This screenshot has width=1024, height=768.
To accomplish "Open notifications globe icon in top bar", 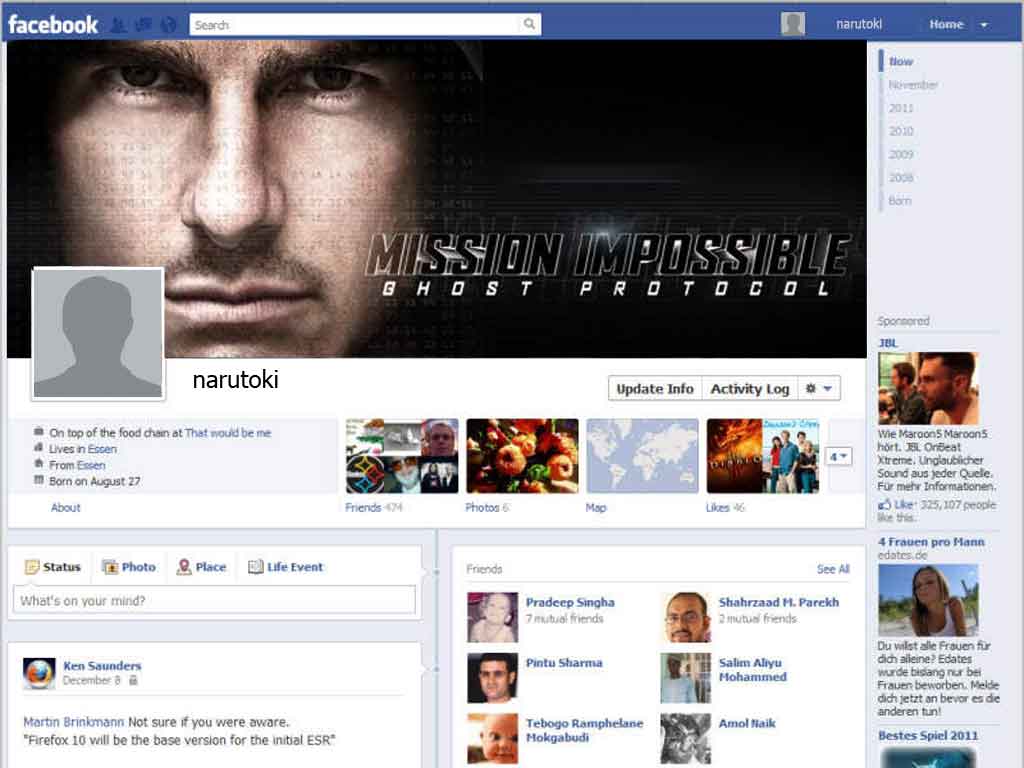I will point(168,25).
